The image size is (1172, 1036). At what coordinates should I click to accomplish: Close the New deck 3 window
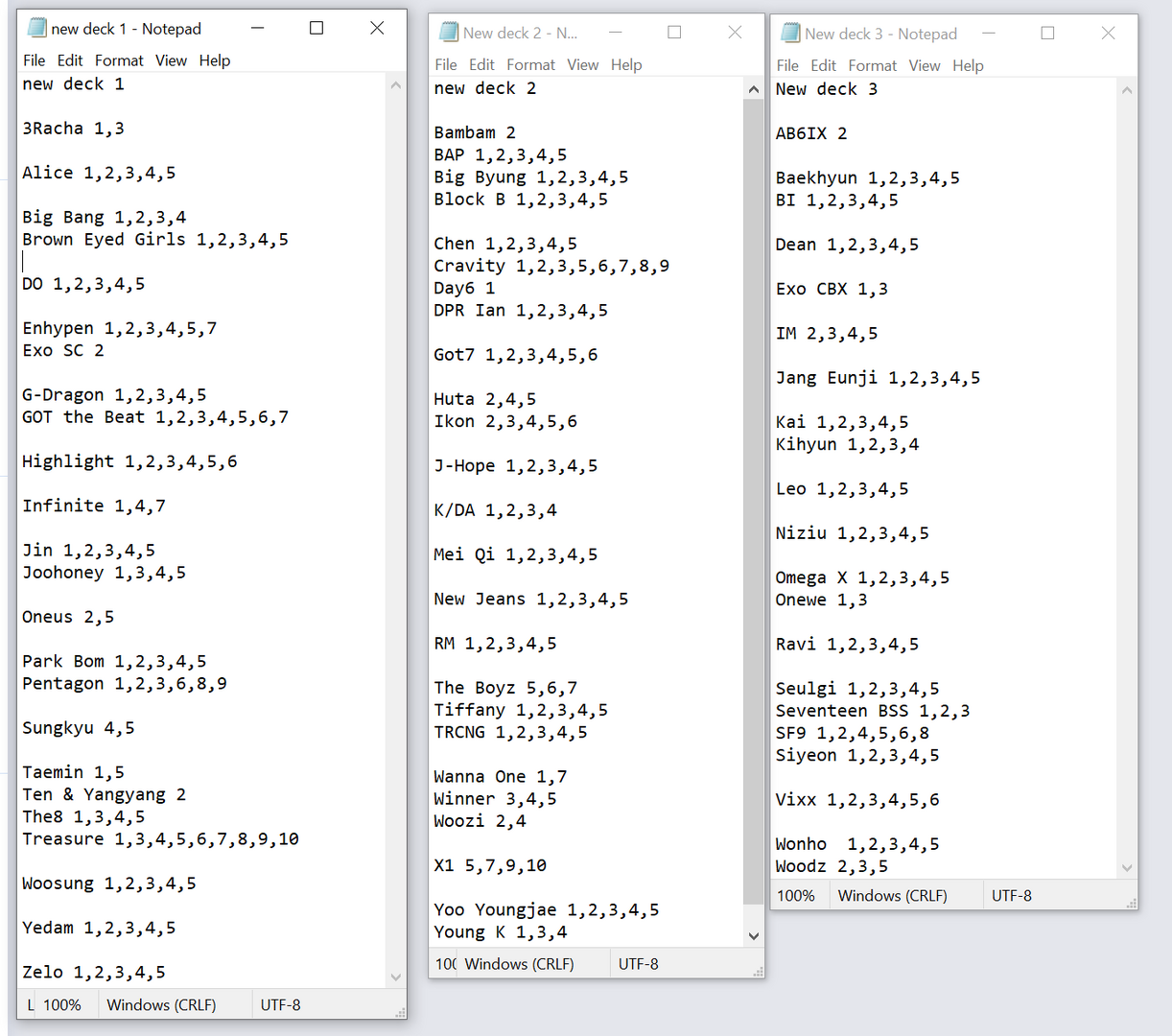pos(1108,34)
